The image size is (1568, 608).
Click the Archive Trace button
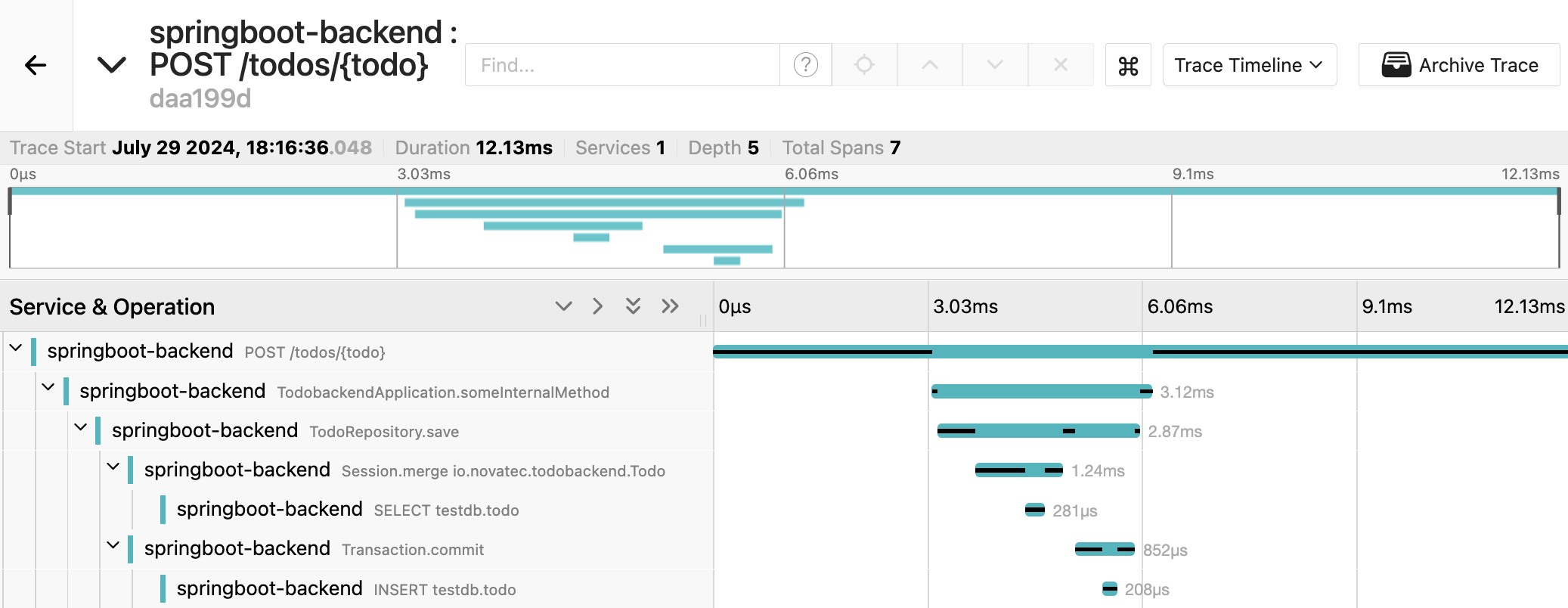point(1459,65)
